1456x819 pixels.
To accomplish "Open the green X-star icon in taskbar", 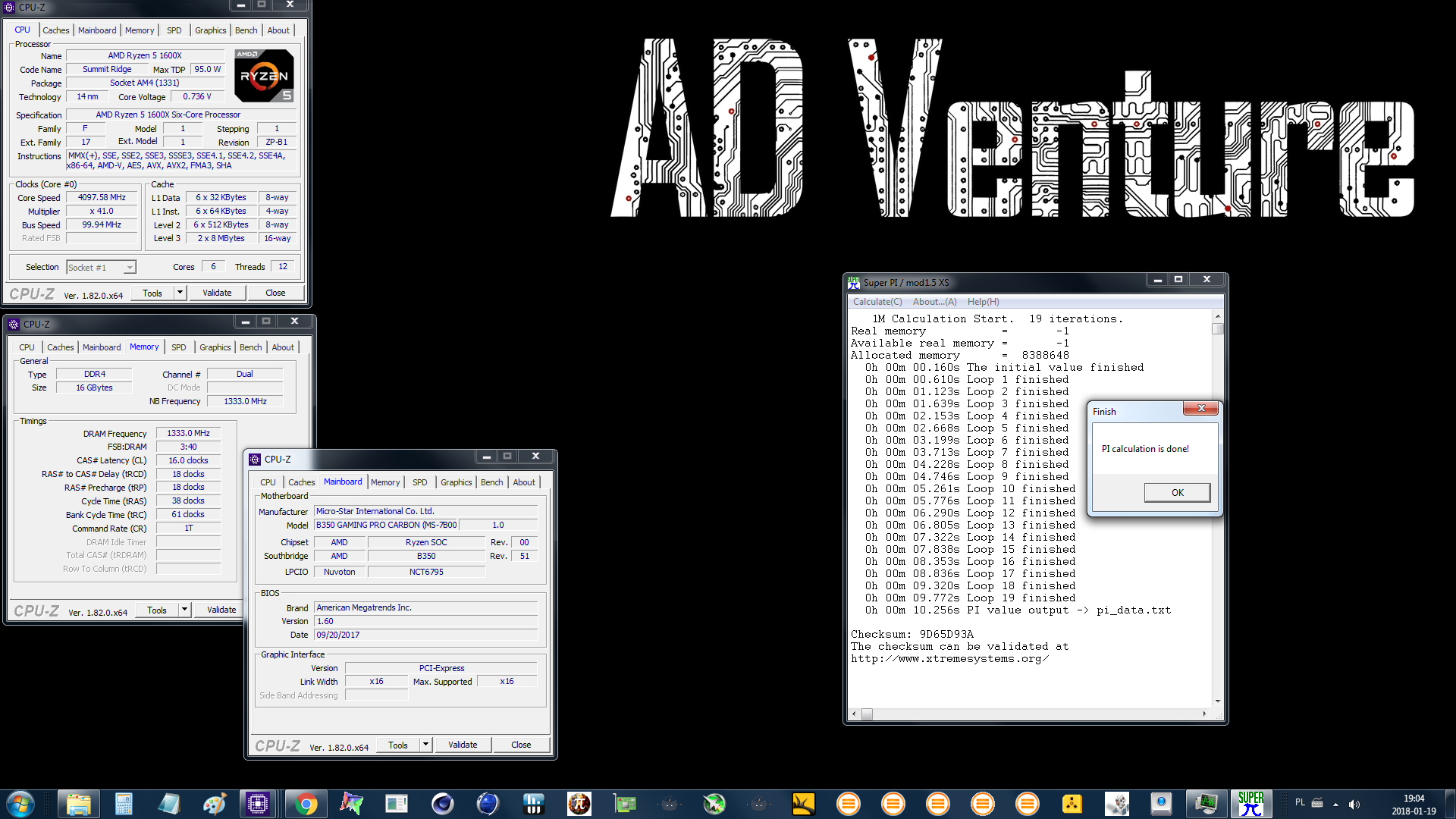I will click(714, 804).
